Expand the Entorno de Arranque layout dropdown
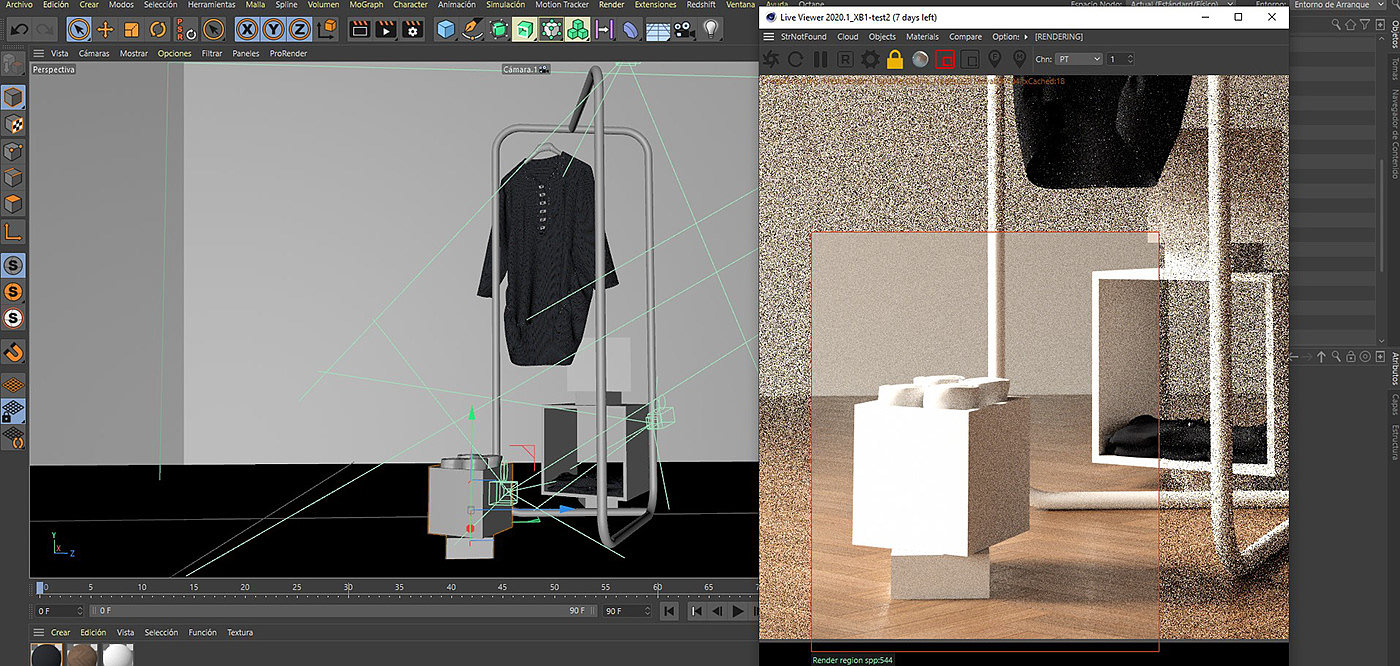The image size is (1400, 666). click(x=1340, y=5)
